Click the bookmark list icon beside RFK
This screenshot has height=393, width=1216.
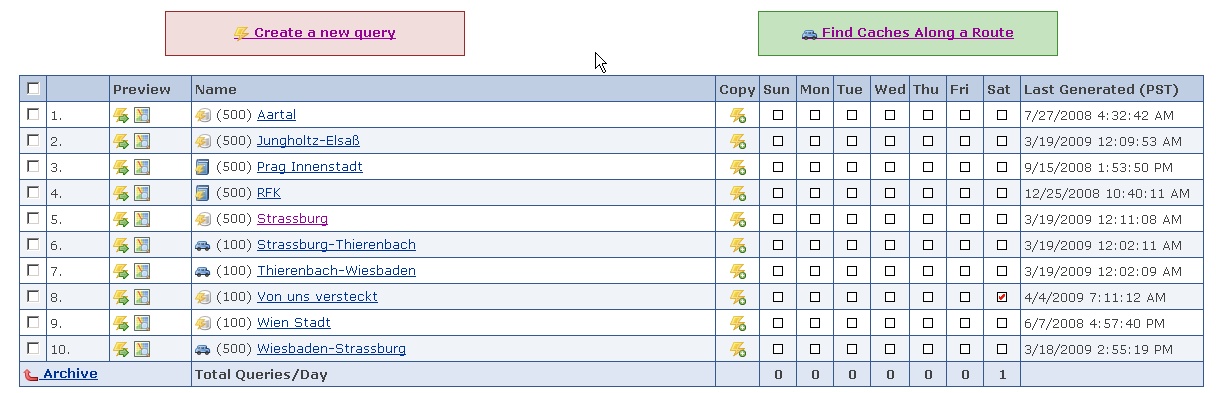pos(203,193)
